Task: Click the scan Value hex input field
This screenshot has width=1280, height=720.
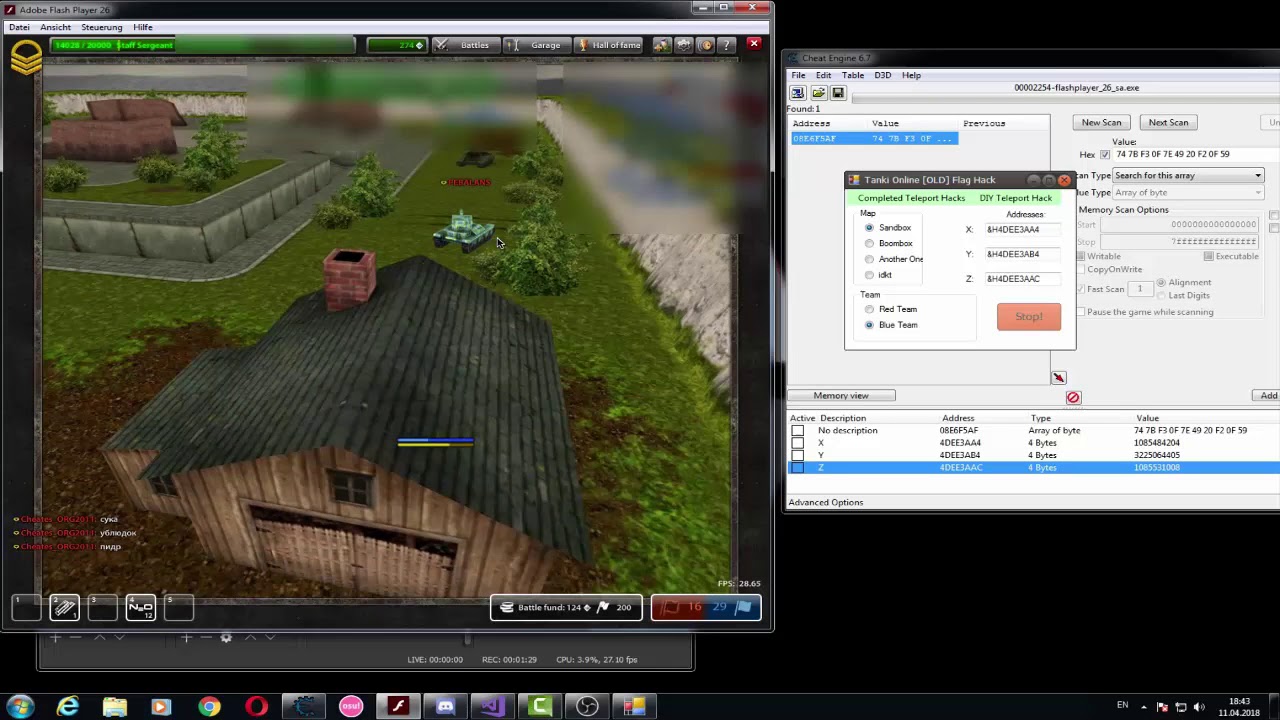Action: [1196, 155]
